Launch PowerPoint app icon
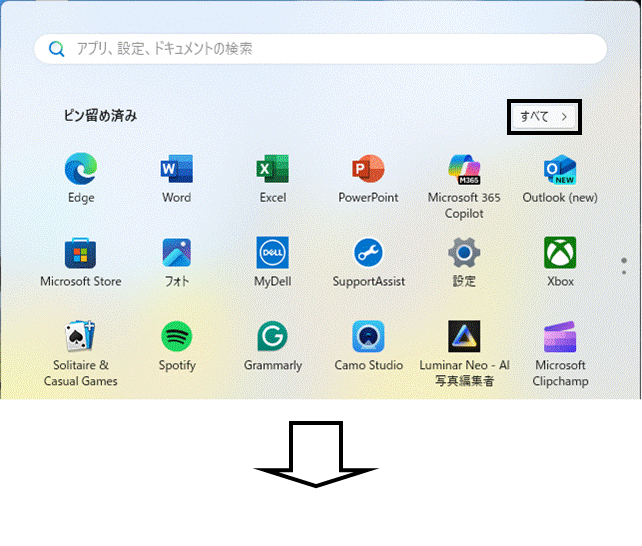 coord(368,178)
